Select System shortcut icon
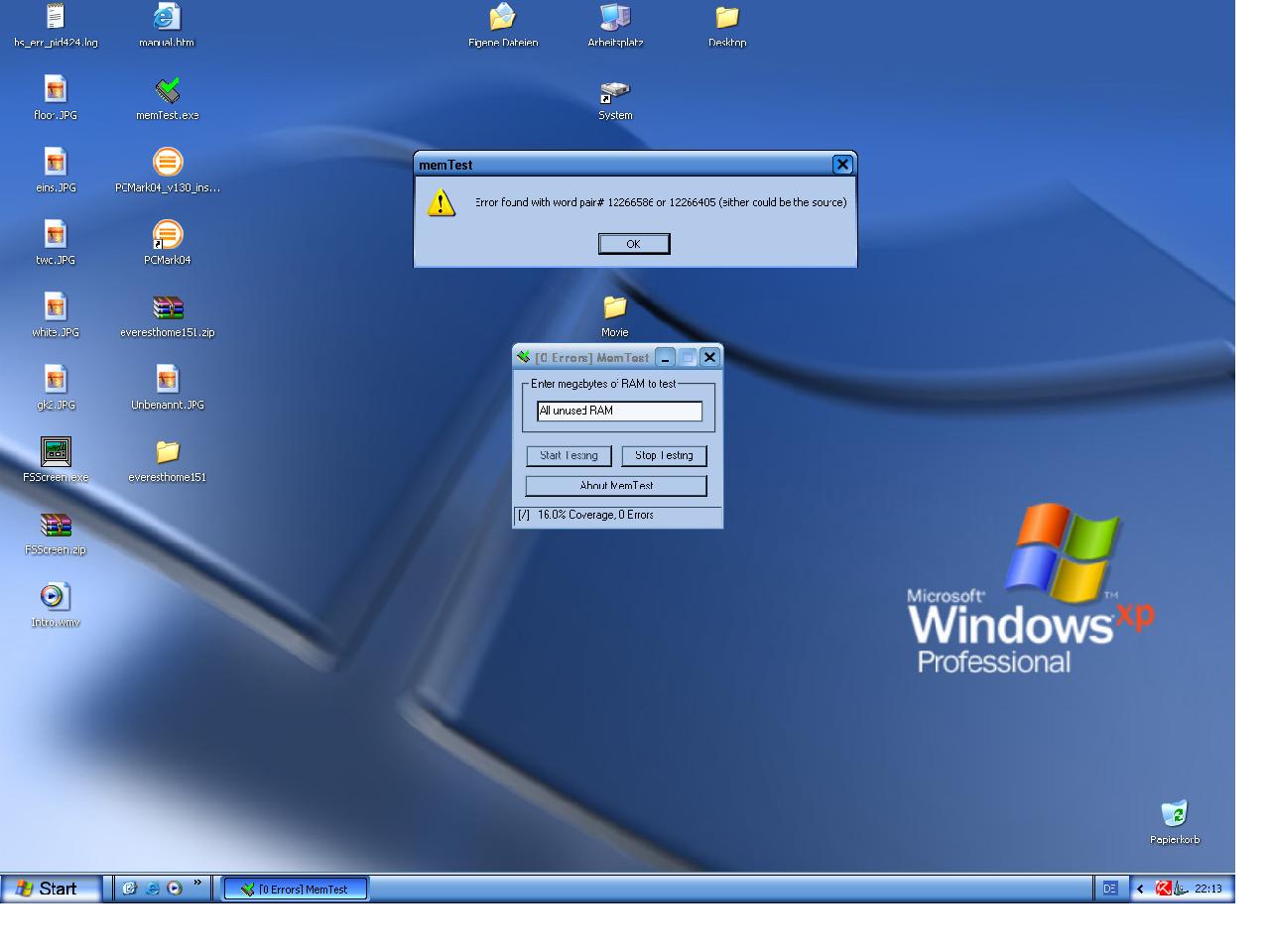1270x952 pixels. pyautogui.click(x=615, y=99)
